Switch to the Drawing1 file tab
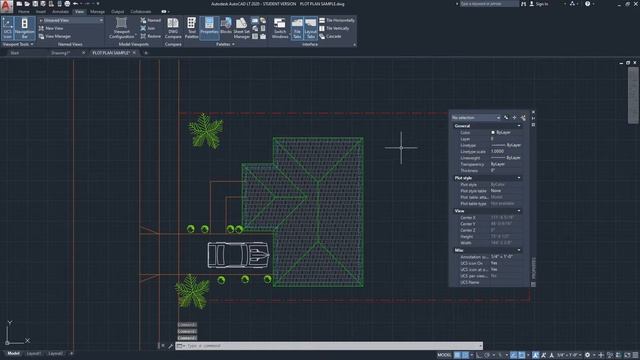The image size is (640, 360). [x=60, y=53]
